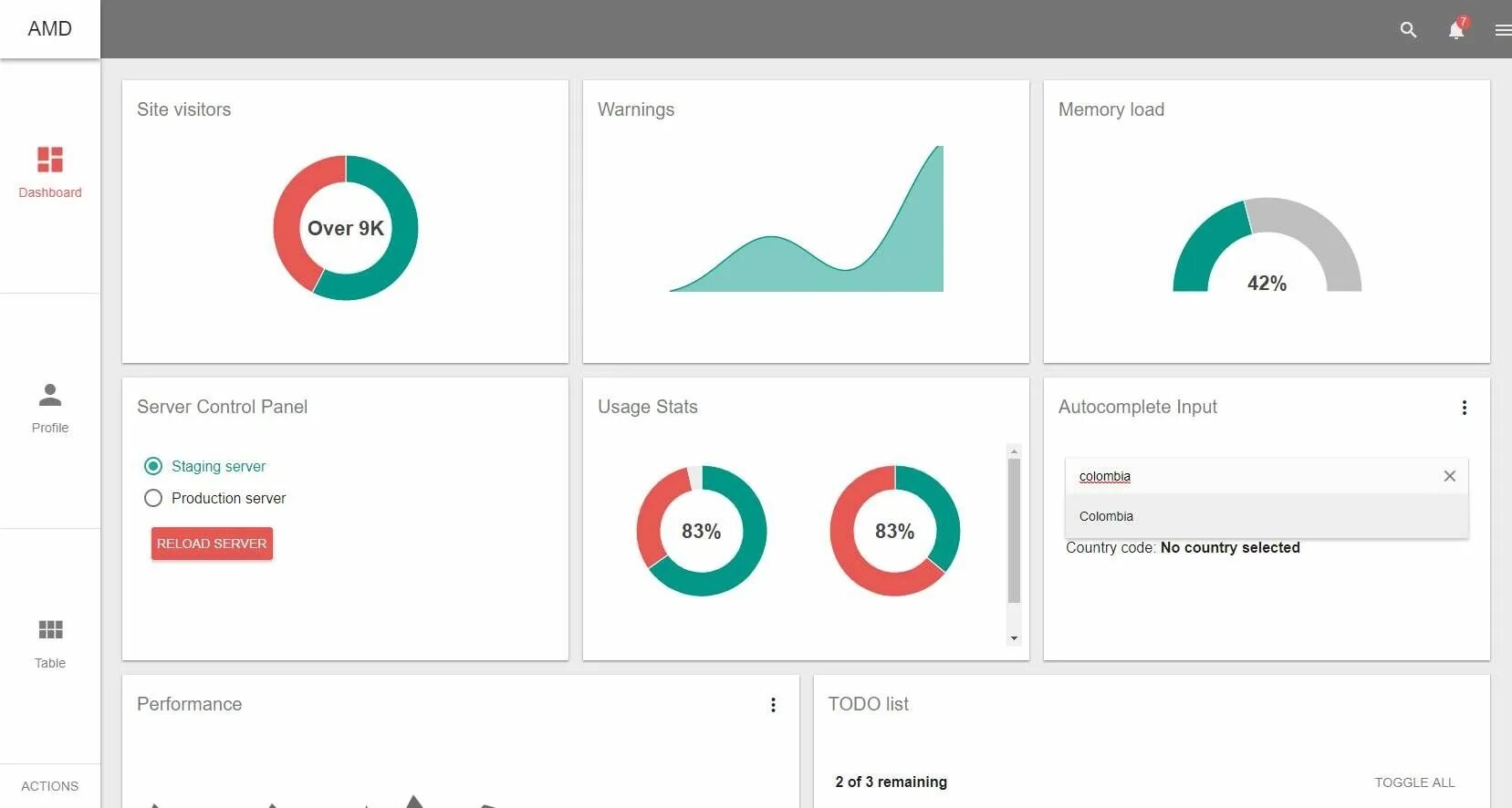Click the RELOAD SERVER button
1512x808 pixels.
pos(212,544)
